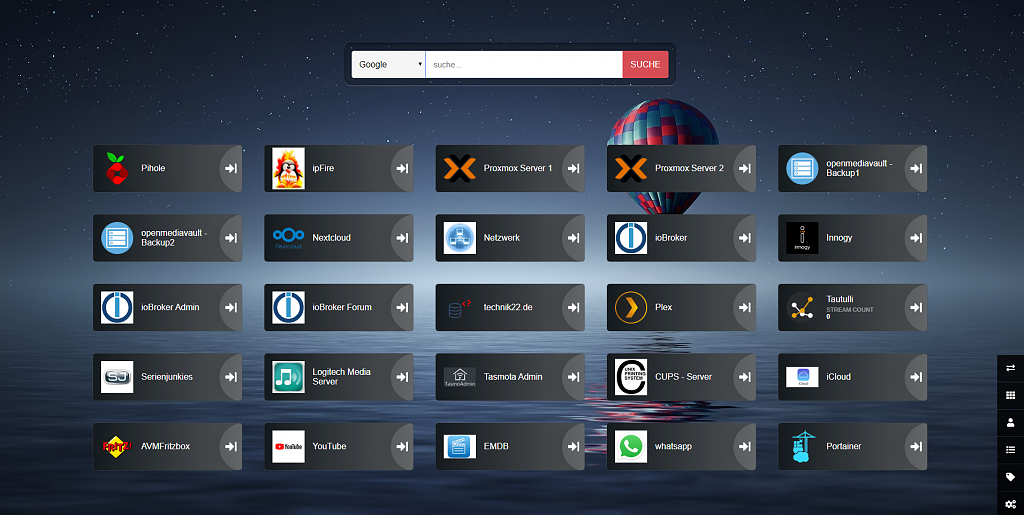Open the application grid from sidebar

[x=1010, y=396]
